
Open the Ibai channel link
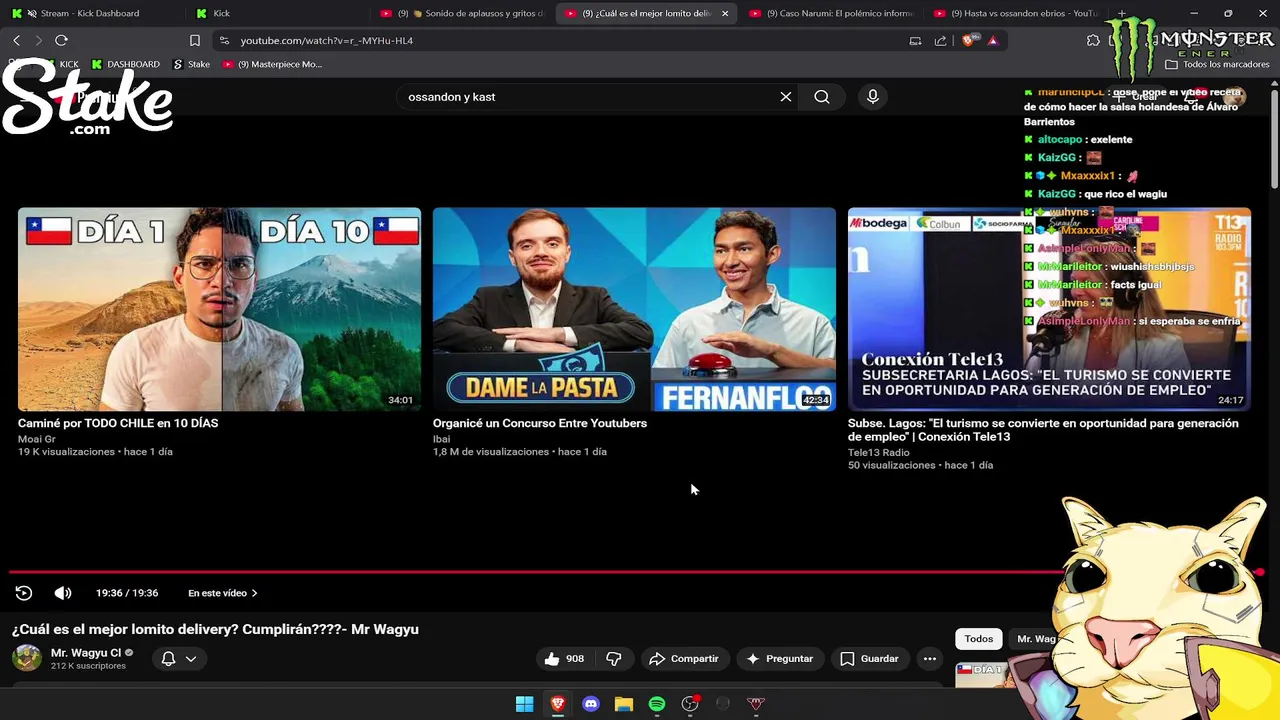pyautogui.click(x=441, y=439)
